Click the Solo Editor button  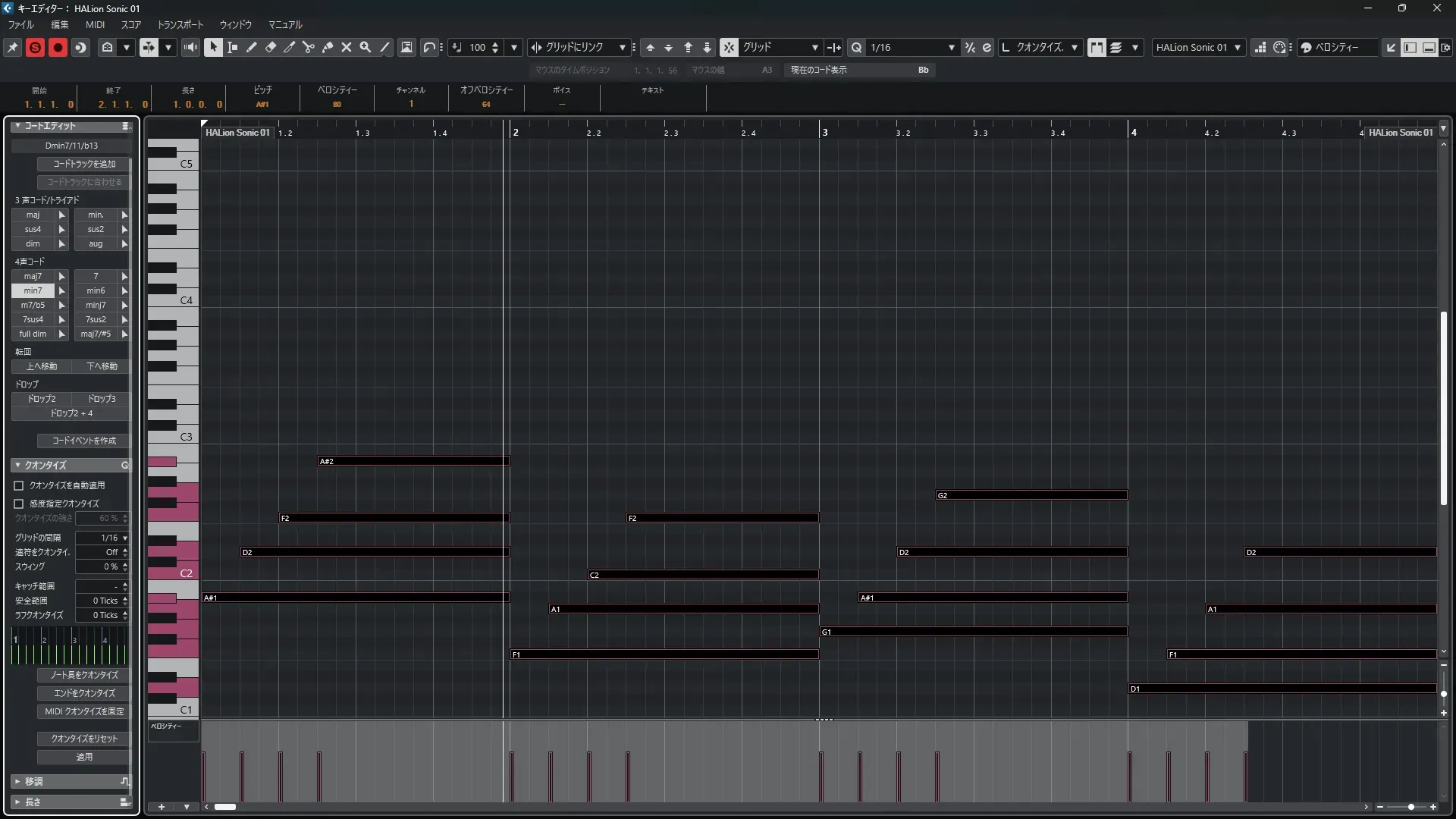click(x=35, y=47)
